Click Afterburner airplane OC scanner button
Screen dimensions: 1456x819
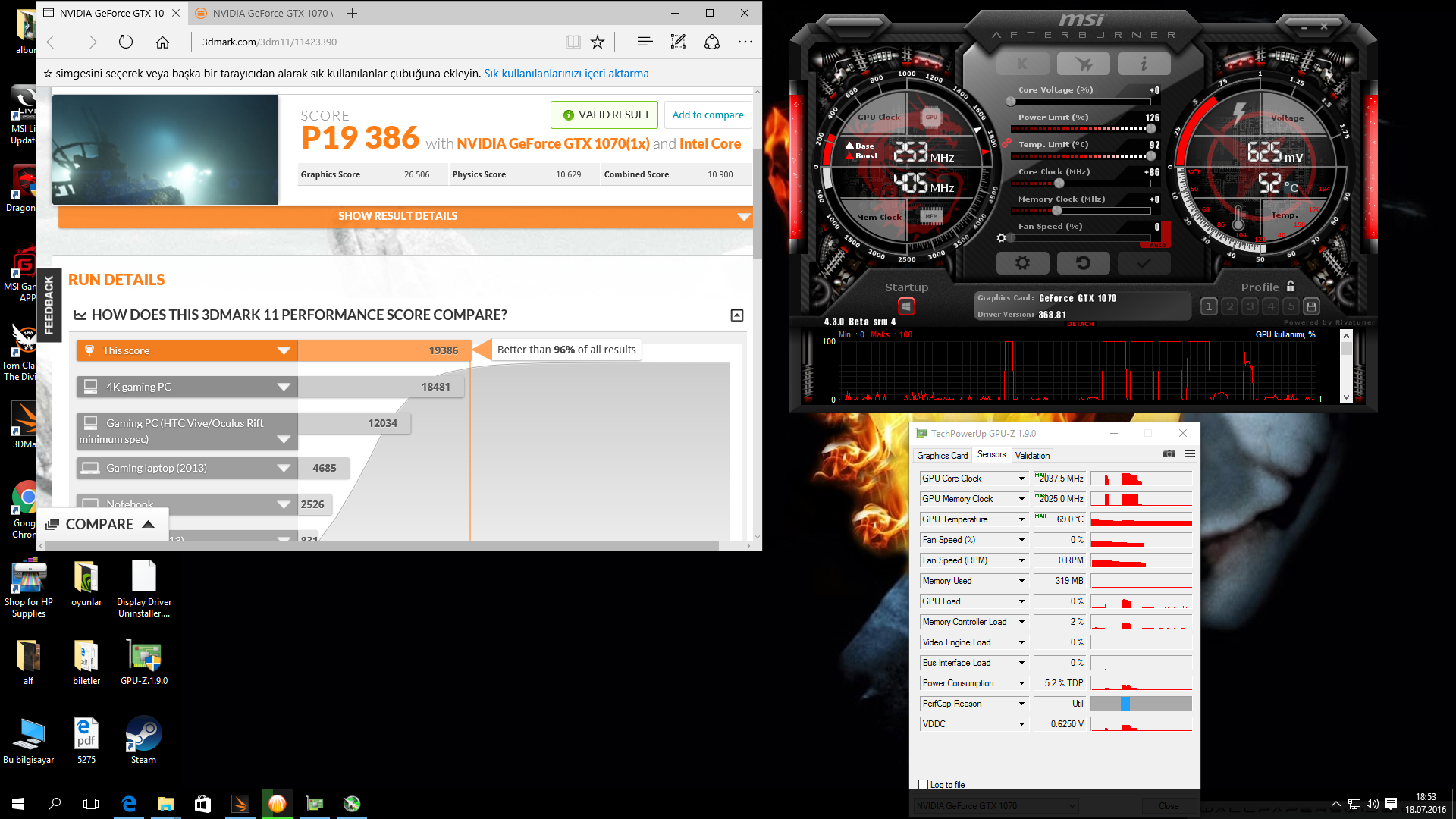[x=1083, y=64]
